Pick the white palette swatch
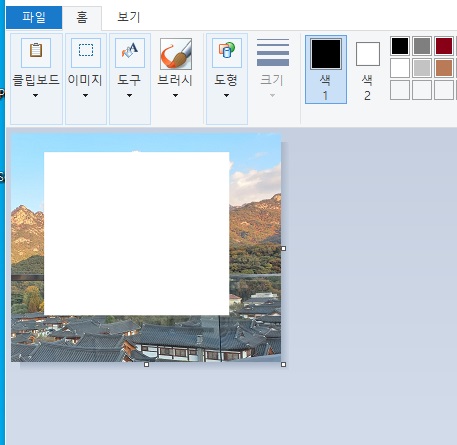 pos(400,68)
